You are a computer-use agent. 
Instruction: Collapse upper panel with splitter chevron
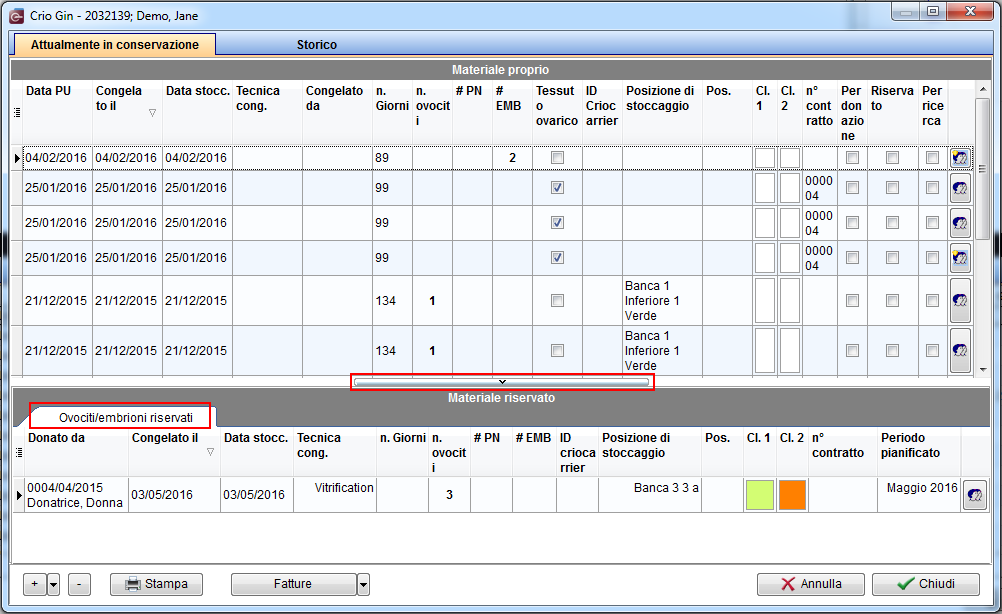click(x=502, y=382)
